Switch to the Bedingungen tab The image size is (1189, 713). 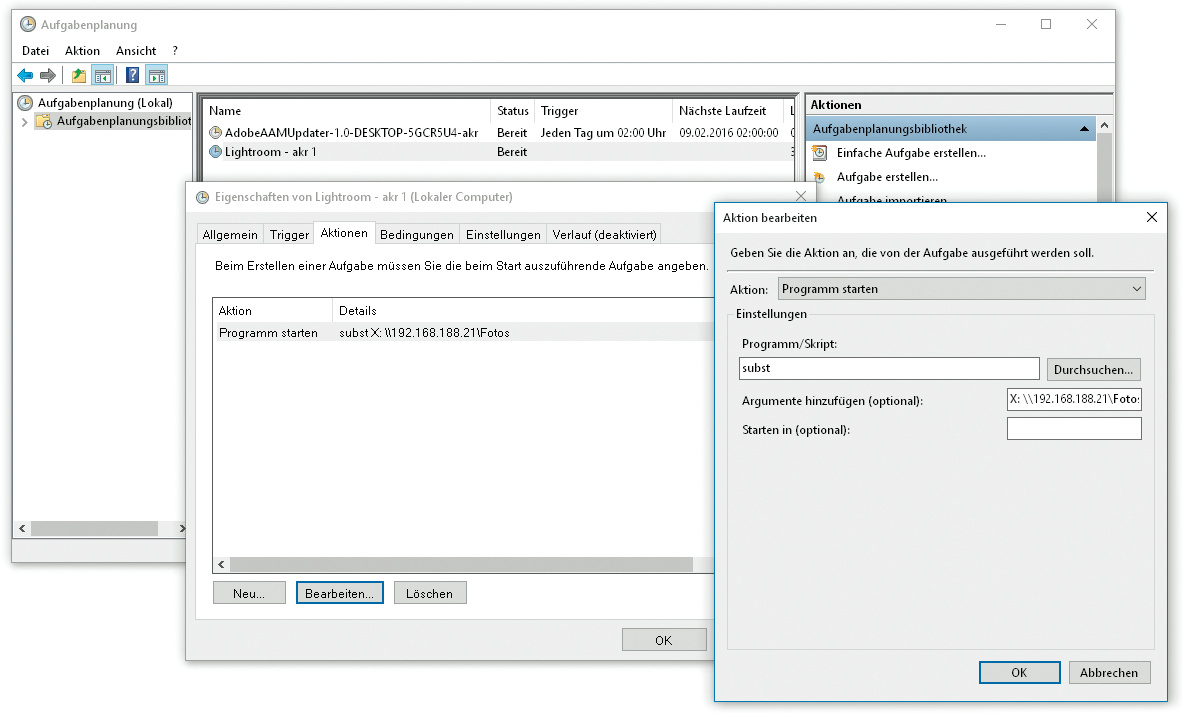(x=417, y=235)
